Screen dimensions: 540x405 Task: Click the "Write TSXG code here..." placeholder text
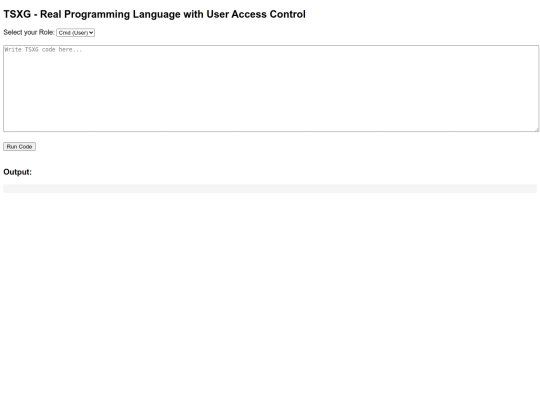pos(43,50)
